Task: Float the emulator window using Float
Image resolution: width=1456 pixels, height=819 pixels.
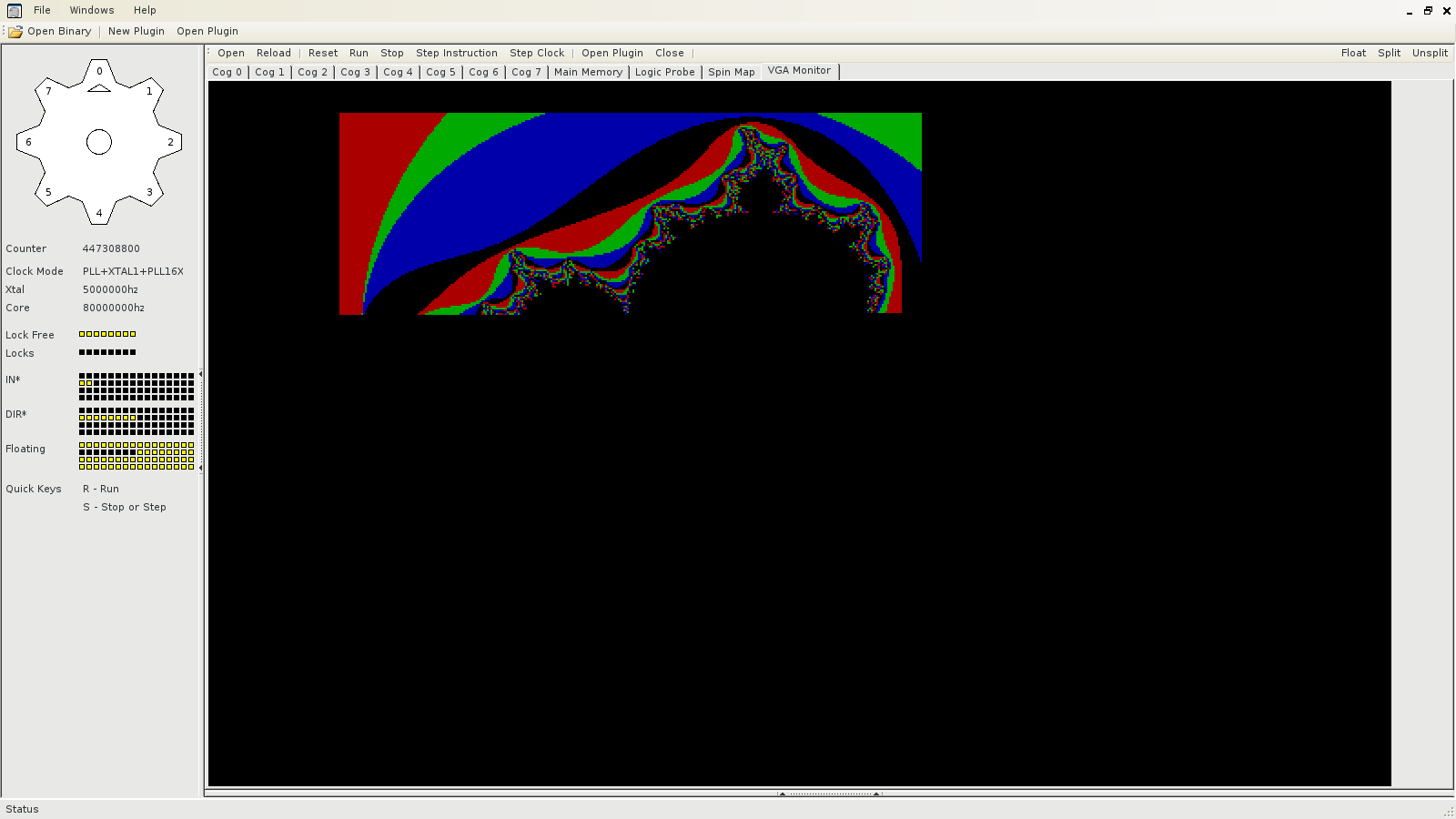Action: tap(1353, 53)
